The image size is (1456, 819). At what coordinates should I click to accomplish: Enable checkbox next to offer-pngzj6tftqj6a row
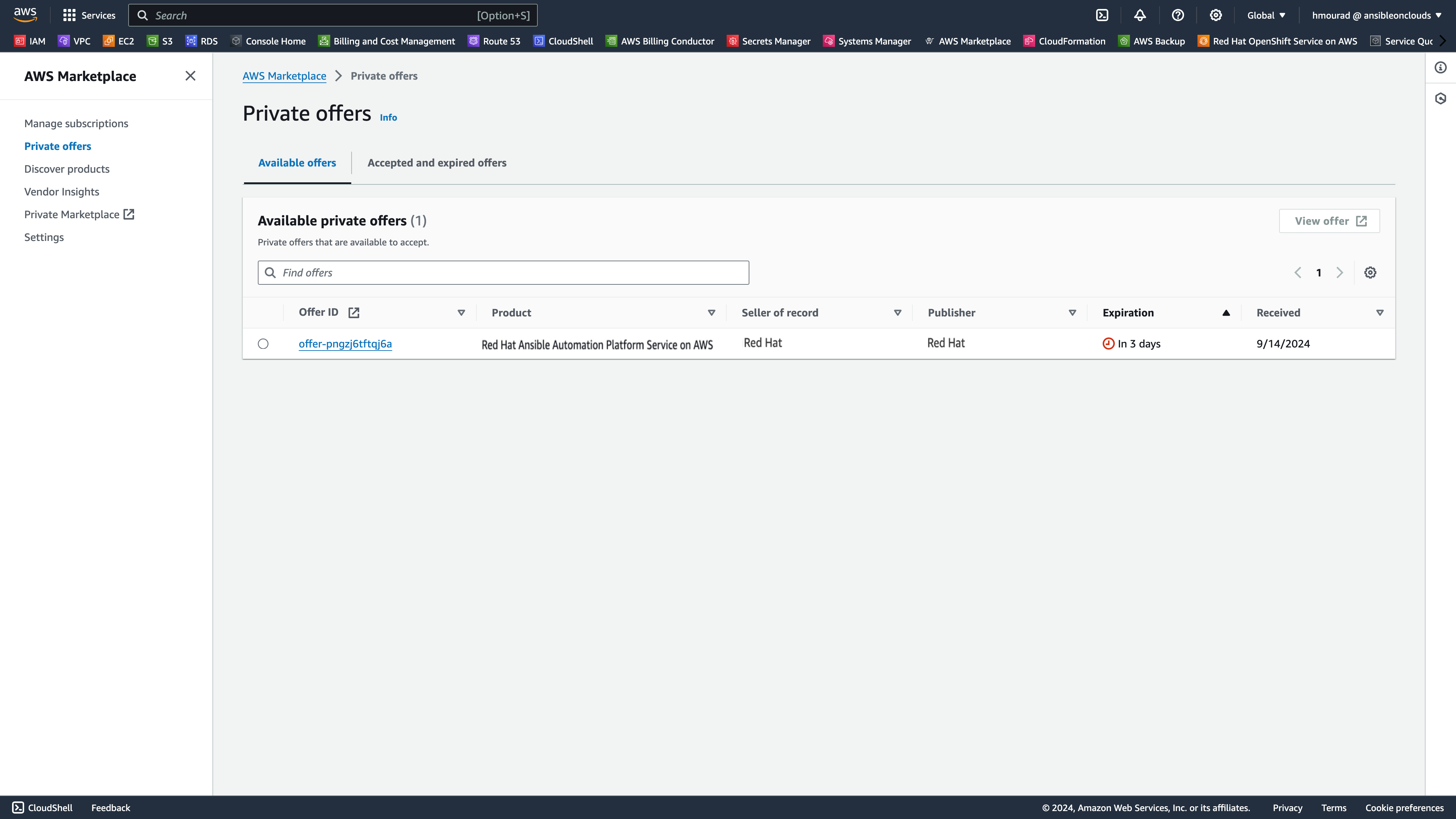coord(263,343)
